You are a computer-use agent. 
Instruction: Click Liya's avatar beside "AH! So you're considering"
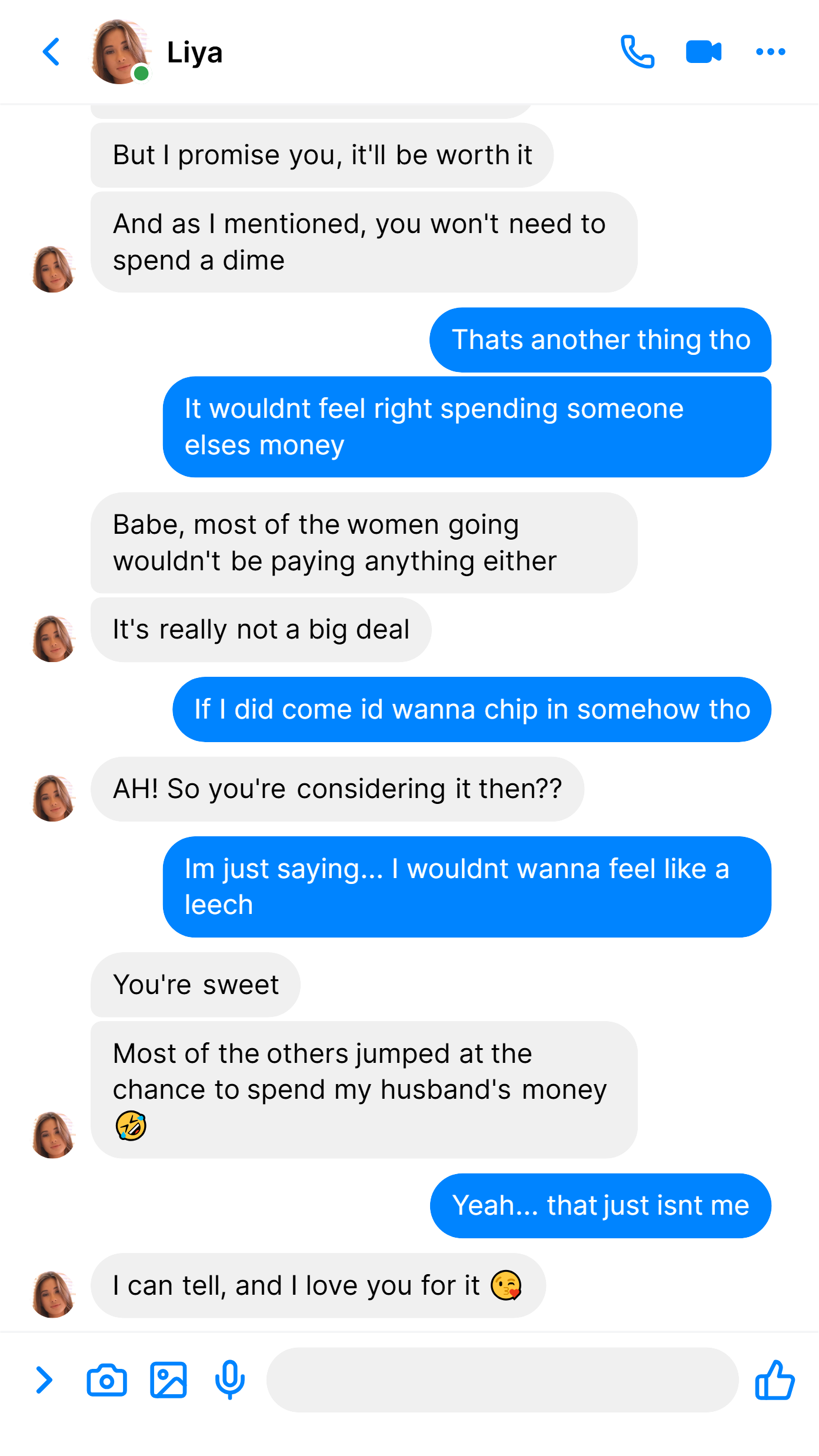click(x=53, y=798)
